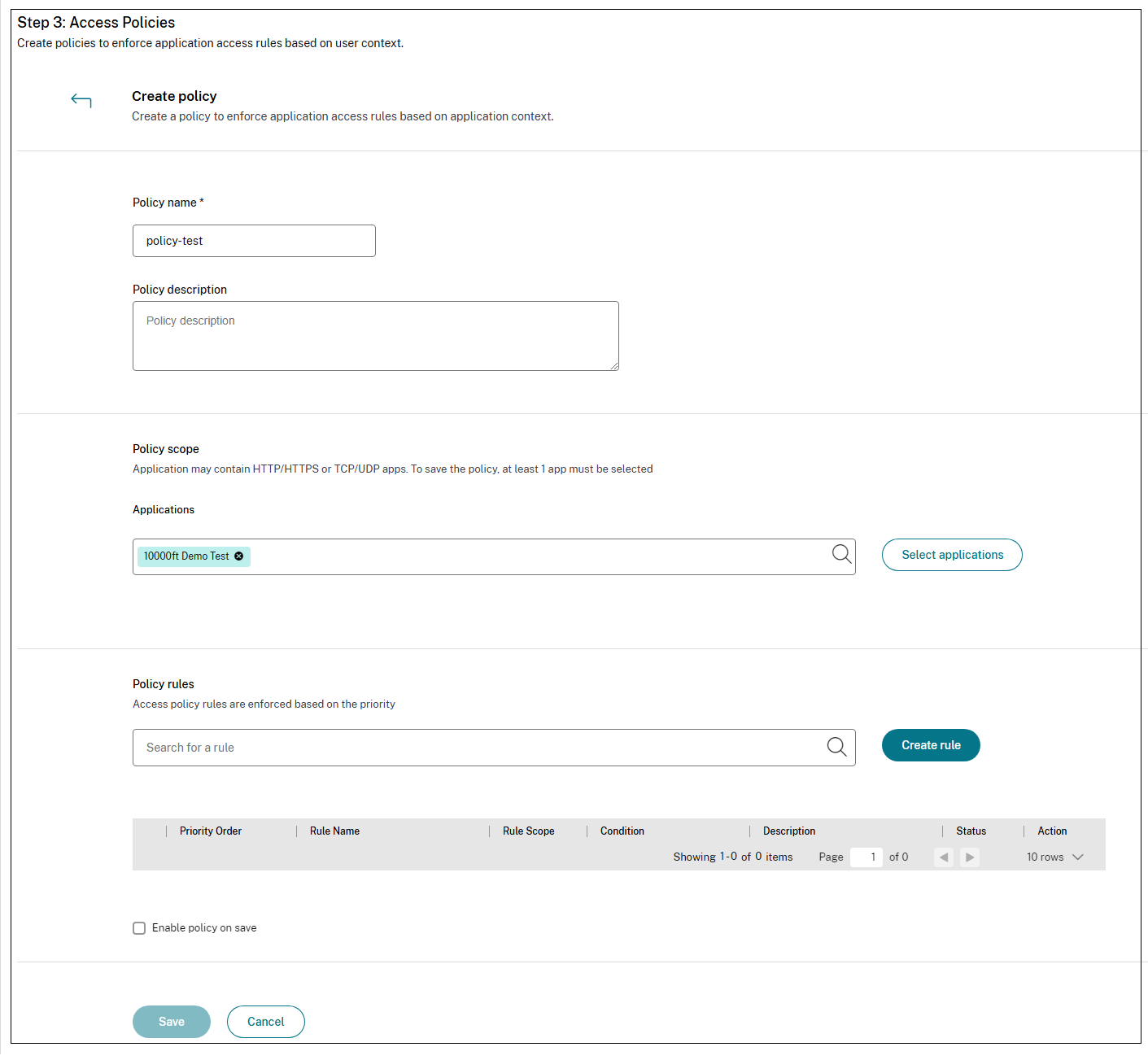Click the Status column header
Screen dimensions: 1148x1060
point(971,831)
